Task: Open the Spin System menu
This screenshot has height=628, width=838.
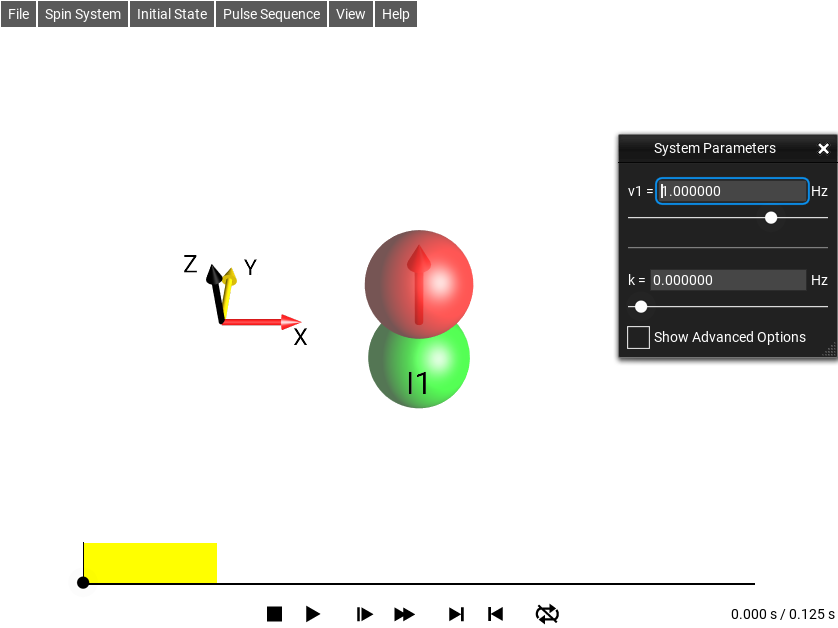Action: tap(83, 14)
